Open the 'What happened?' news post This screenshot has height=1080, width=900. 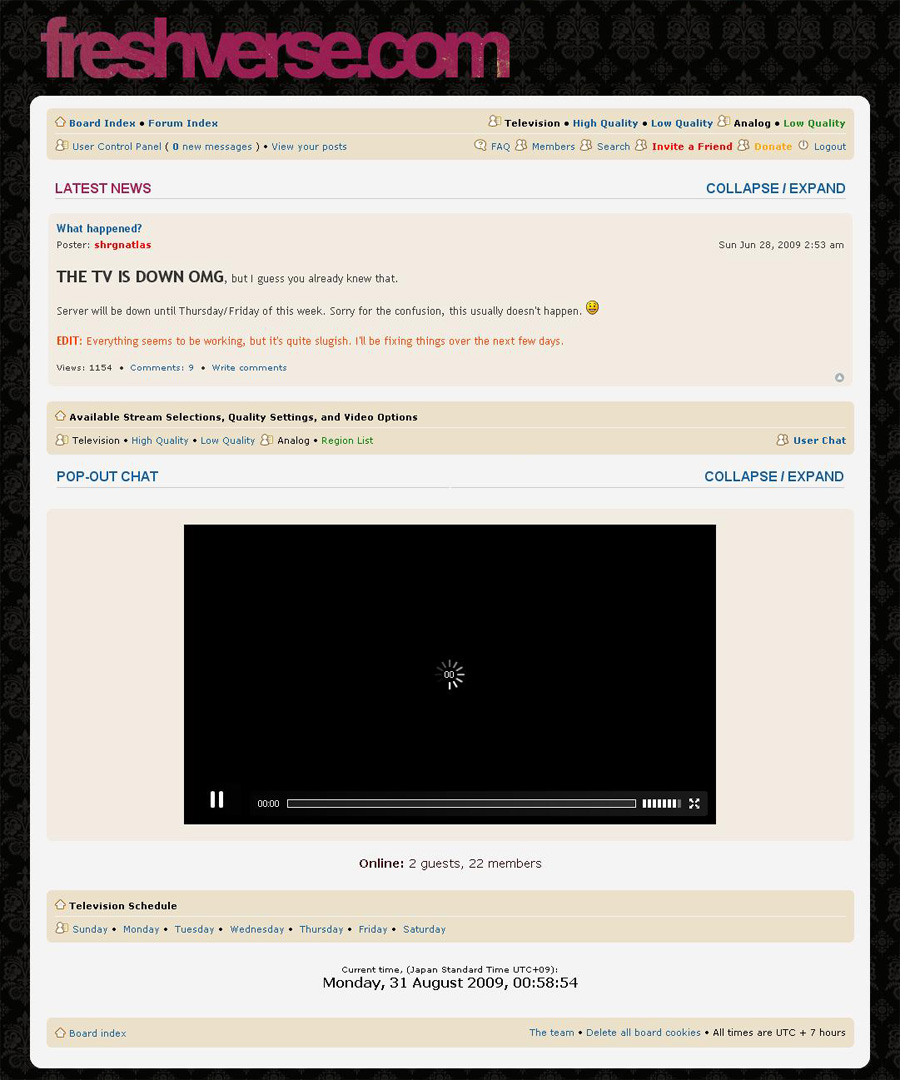99,228
